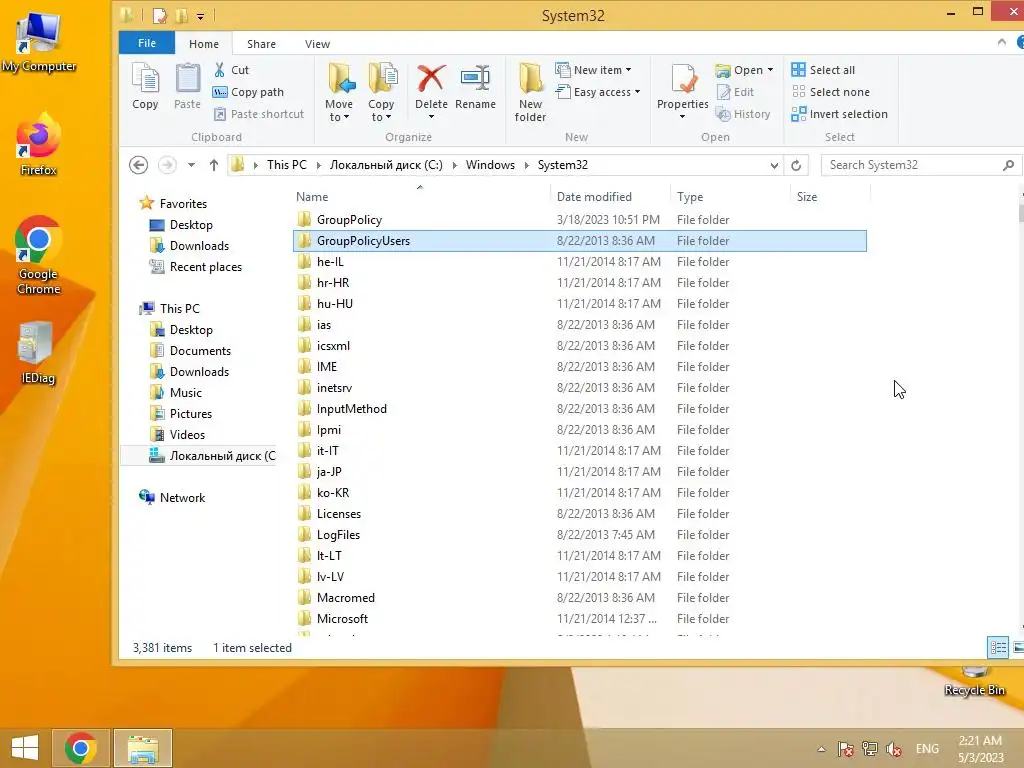Select the My Computer desktop icon

pos(39,42)
